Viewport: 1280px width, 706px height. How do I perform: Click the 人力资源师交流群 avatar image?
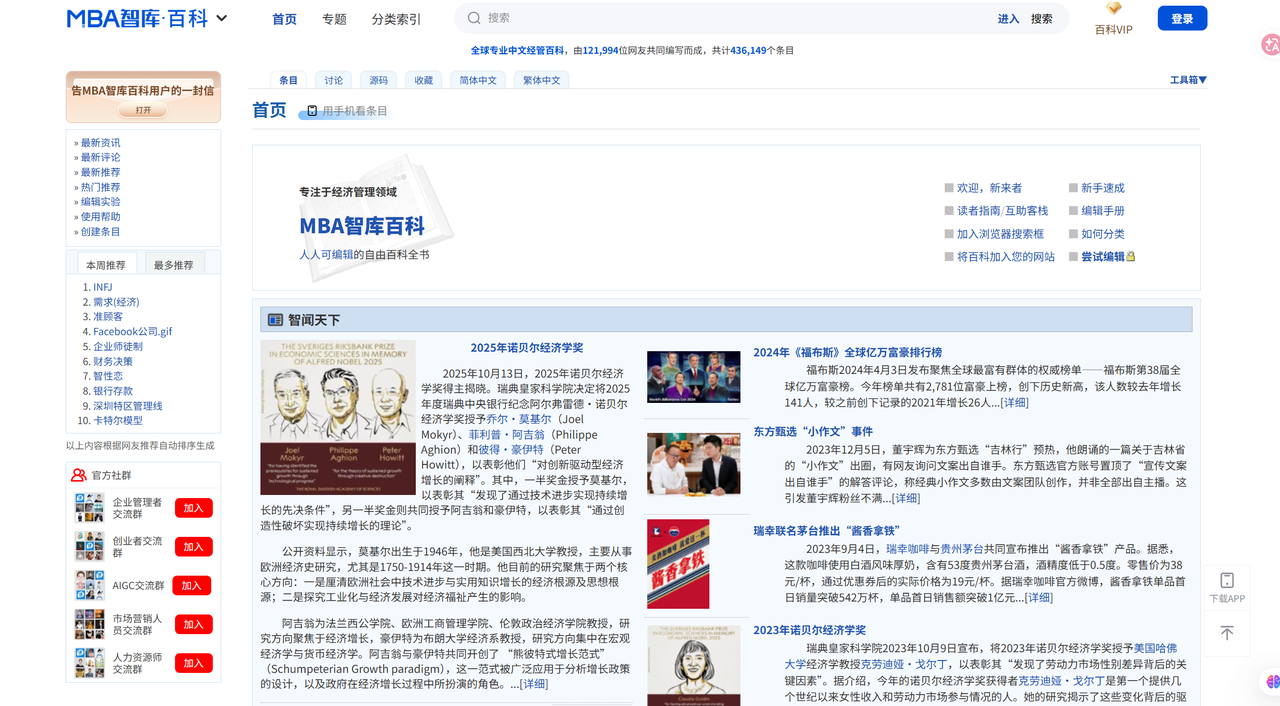(90, 663)
